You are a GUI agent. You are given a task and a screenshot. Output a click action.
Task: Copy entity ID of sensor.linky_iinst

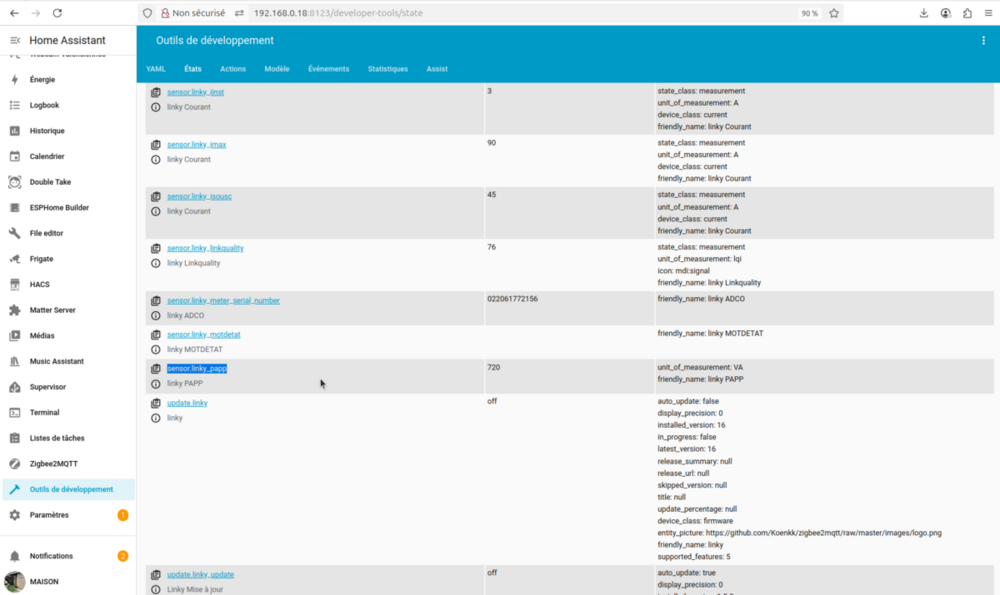pyautogui.click(x=156, y=92)
